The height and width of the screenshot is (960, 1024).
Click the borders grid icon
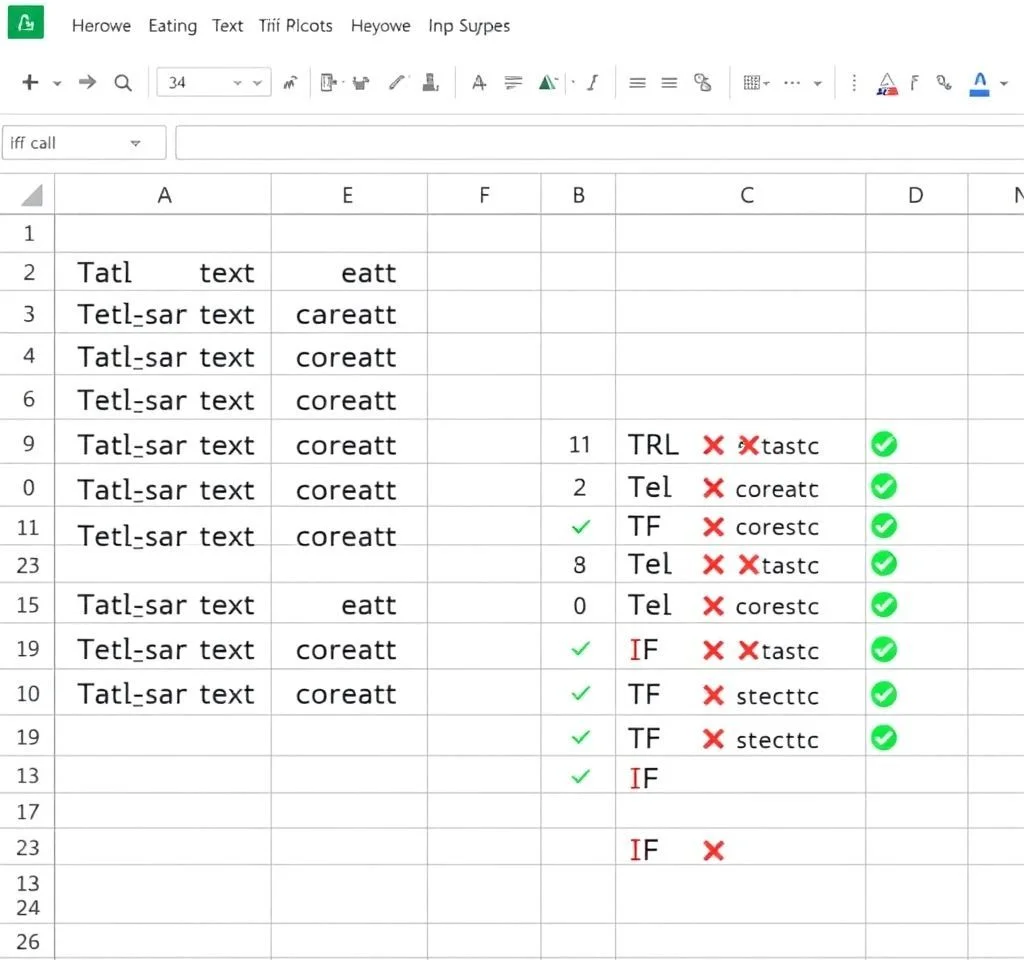754,83
